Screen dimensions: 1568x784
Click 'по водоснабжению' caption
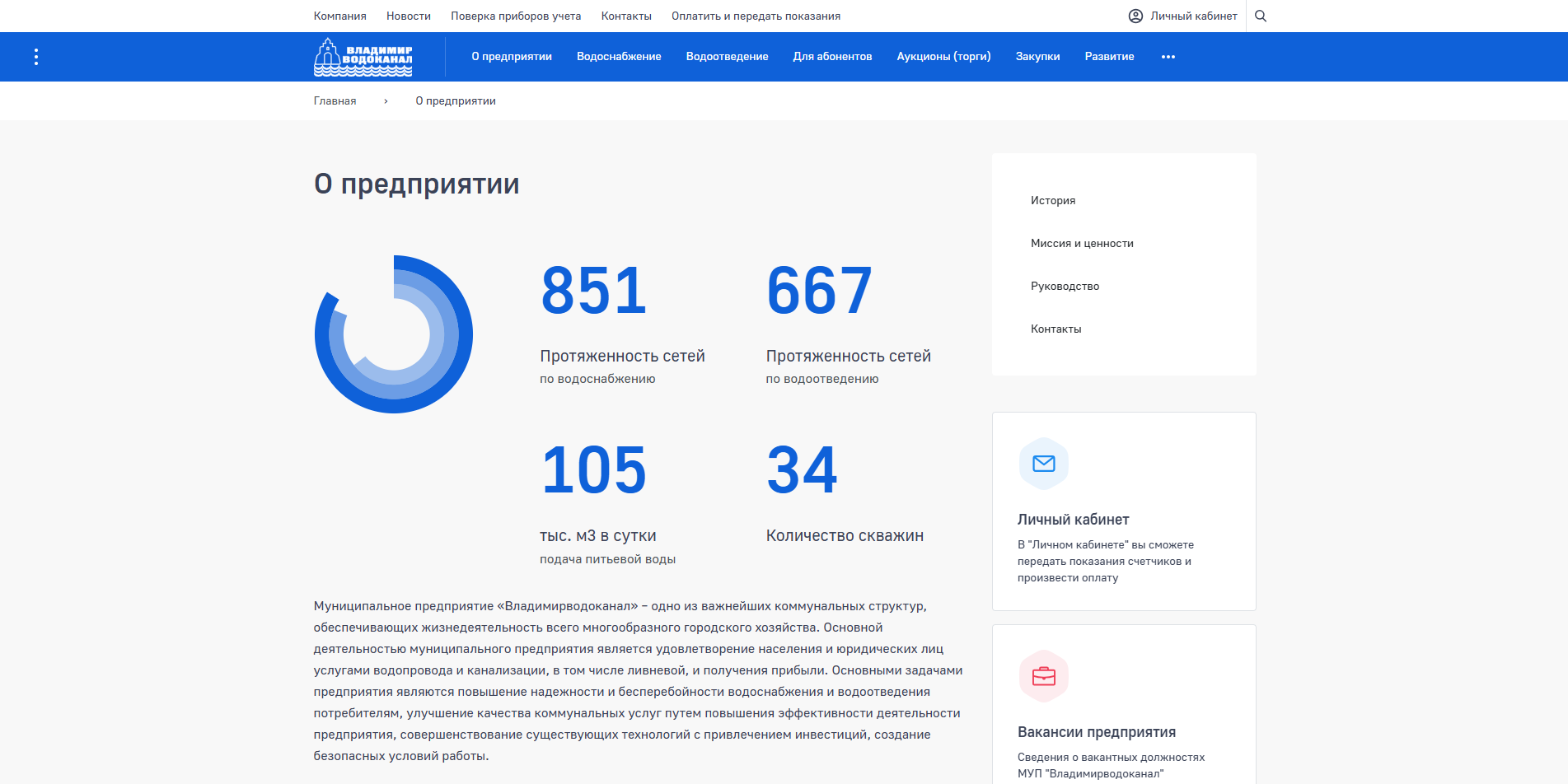point(597,379)
